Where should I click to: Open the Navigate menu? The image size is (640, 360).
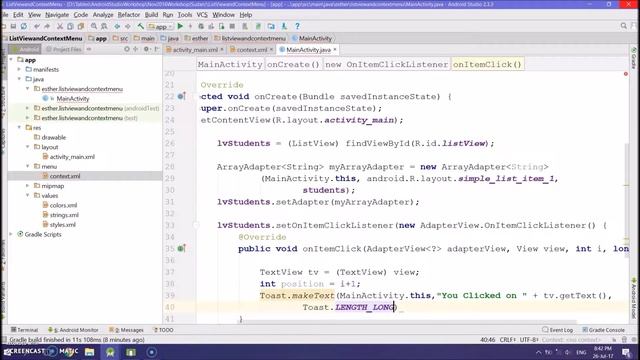click(57, 15)
